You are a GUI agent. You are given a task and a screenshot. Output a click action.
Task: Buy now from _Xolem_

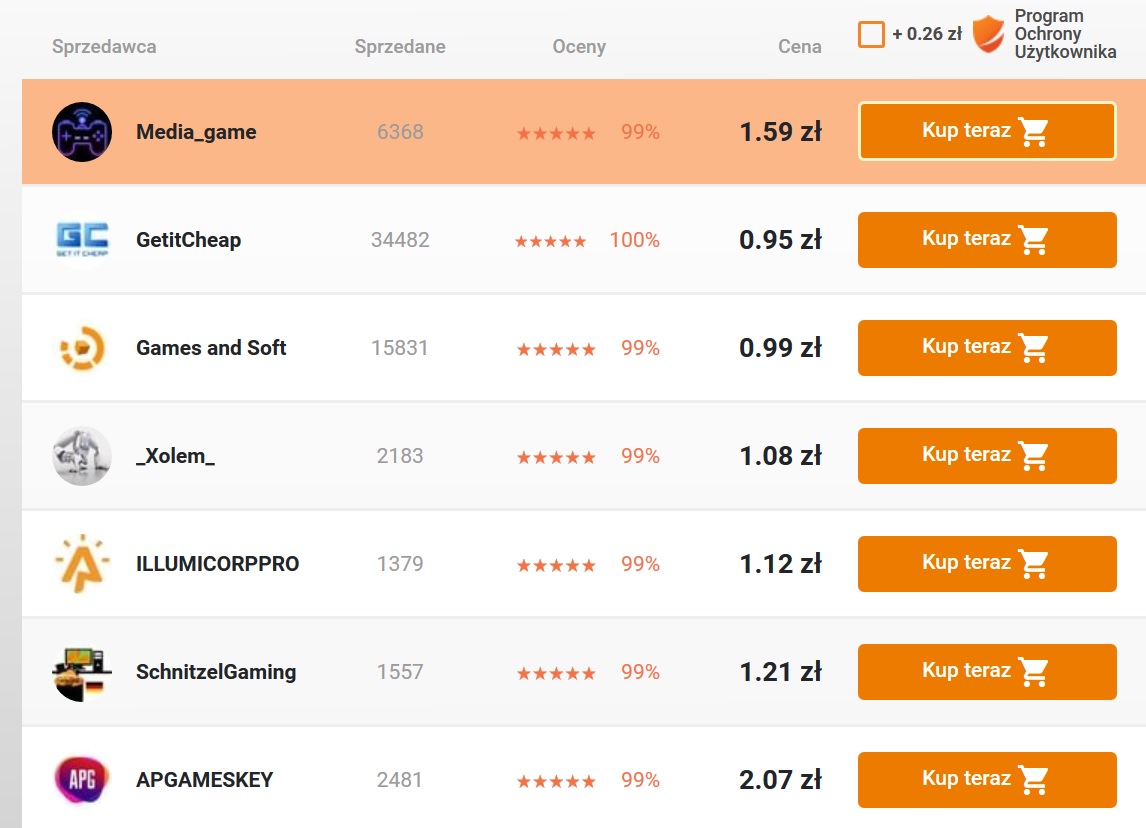coord(987,456)
